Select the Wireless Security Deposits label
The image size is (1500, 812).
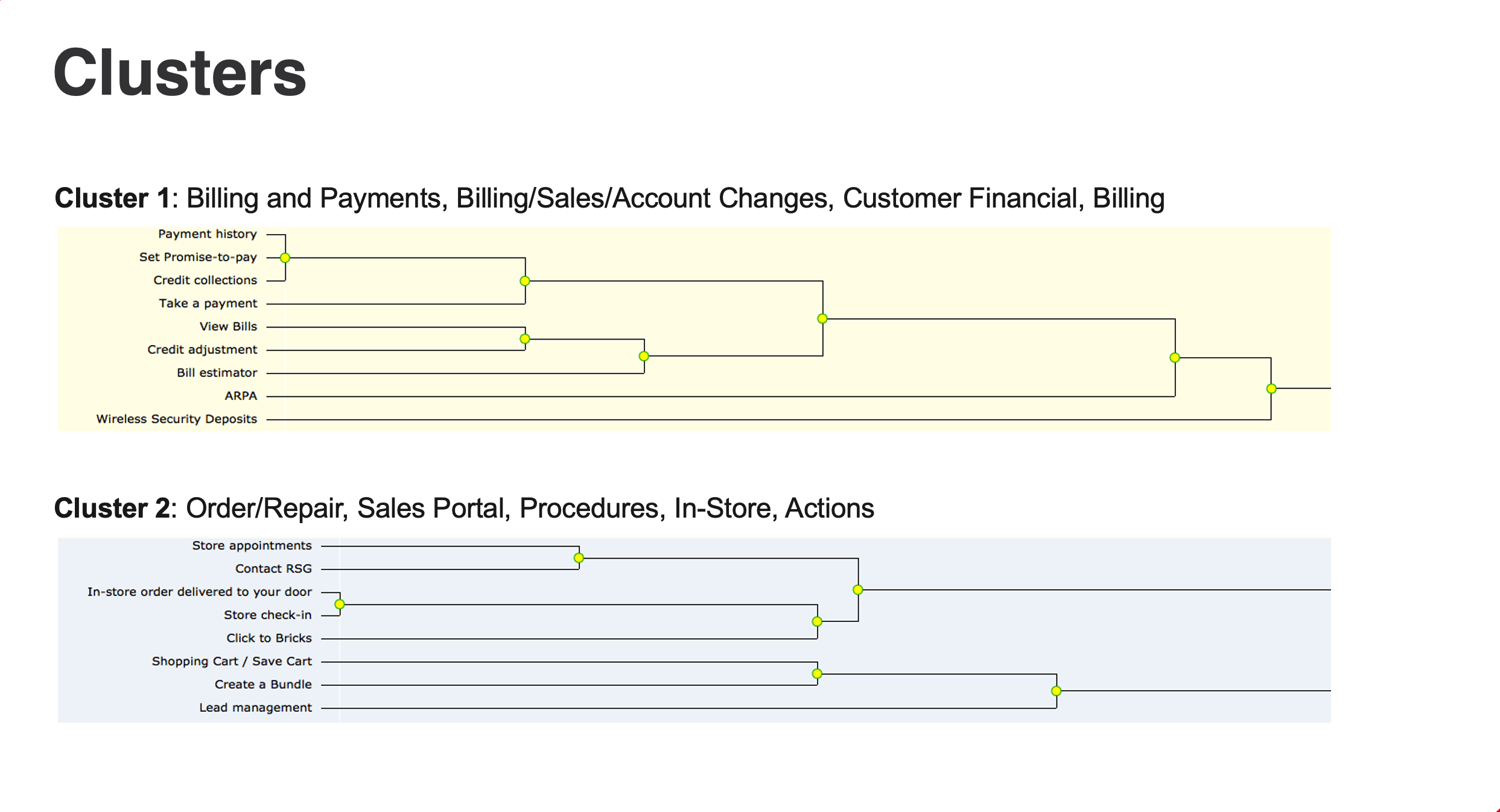(177, 419)
